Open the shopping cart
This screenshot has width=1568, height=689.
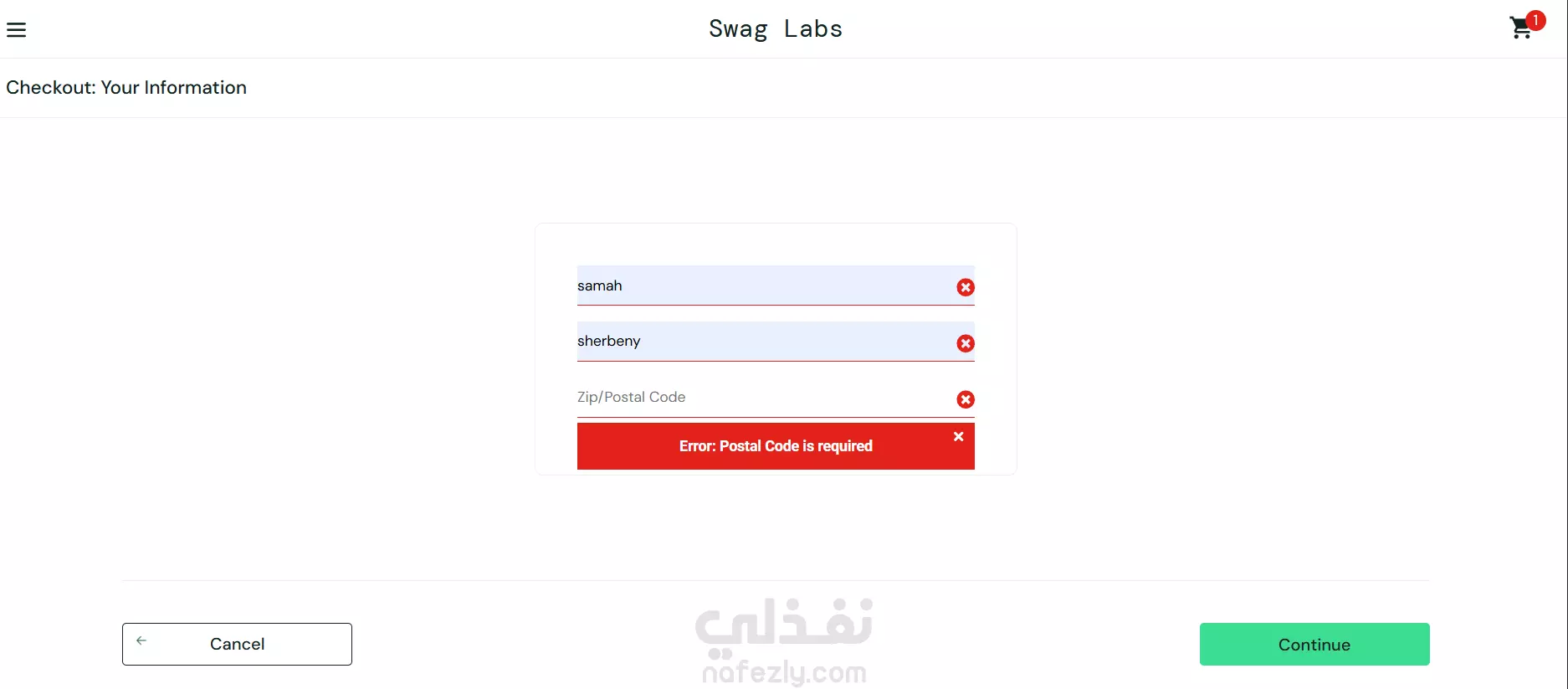1521,29
